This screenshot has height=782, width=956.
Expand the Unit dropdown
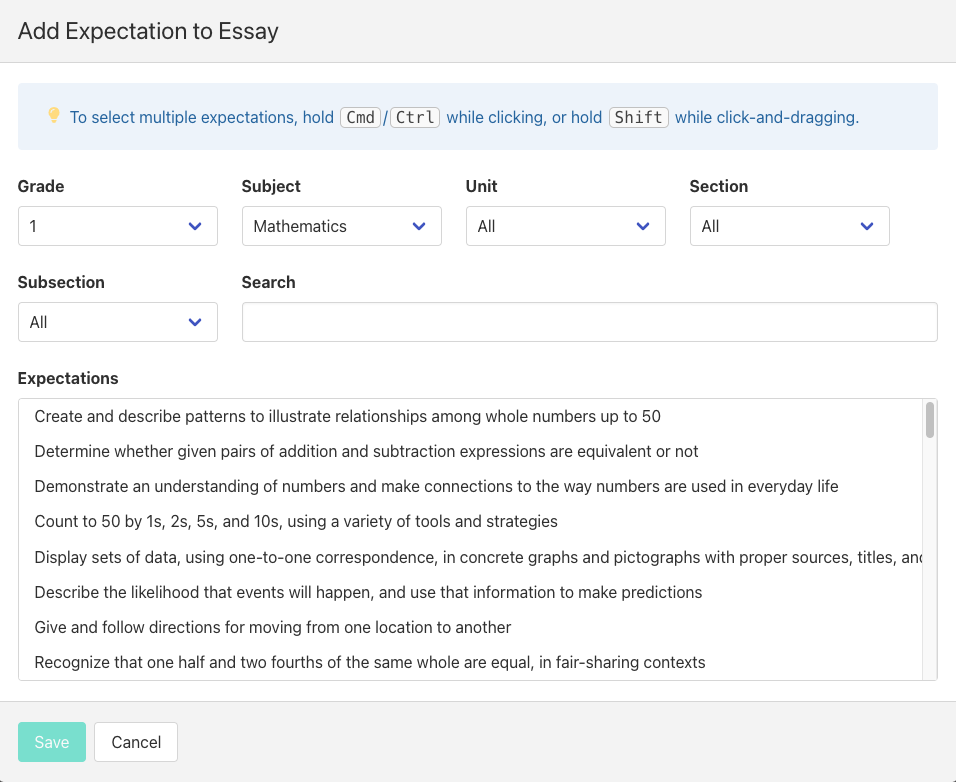pos(566,226)
